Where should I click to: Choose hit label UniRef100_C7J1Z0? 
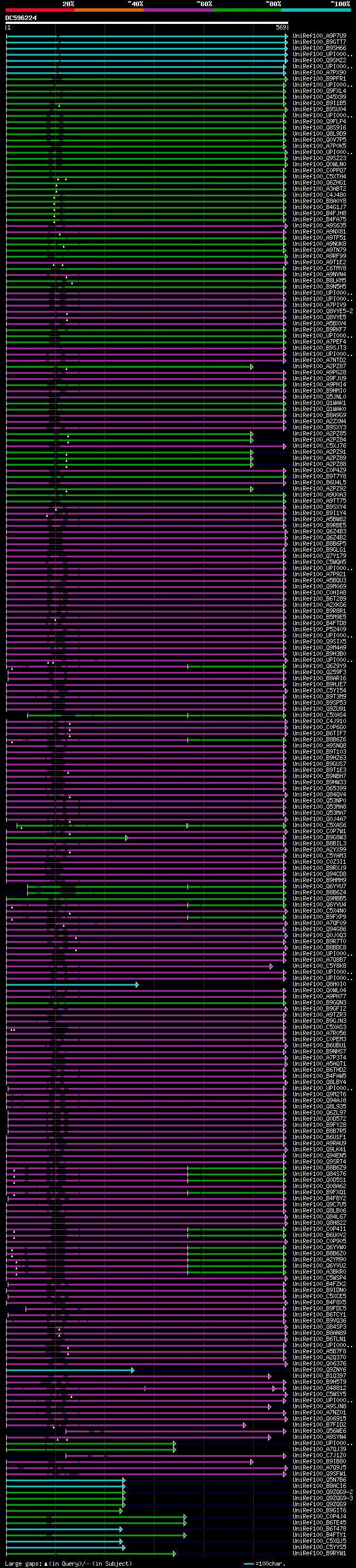[319, 1455]
